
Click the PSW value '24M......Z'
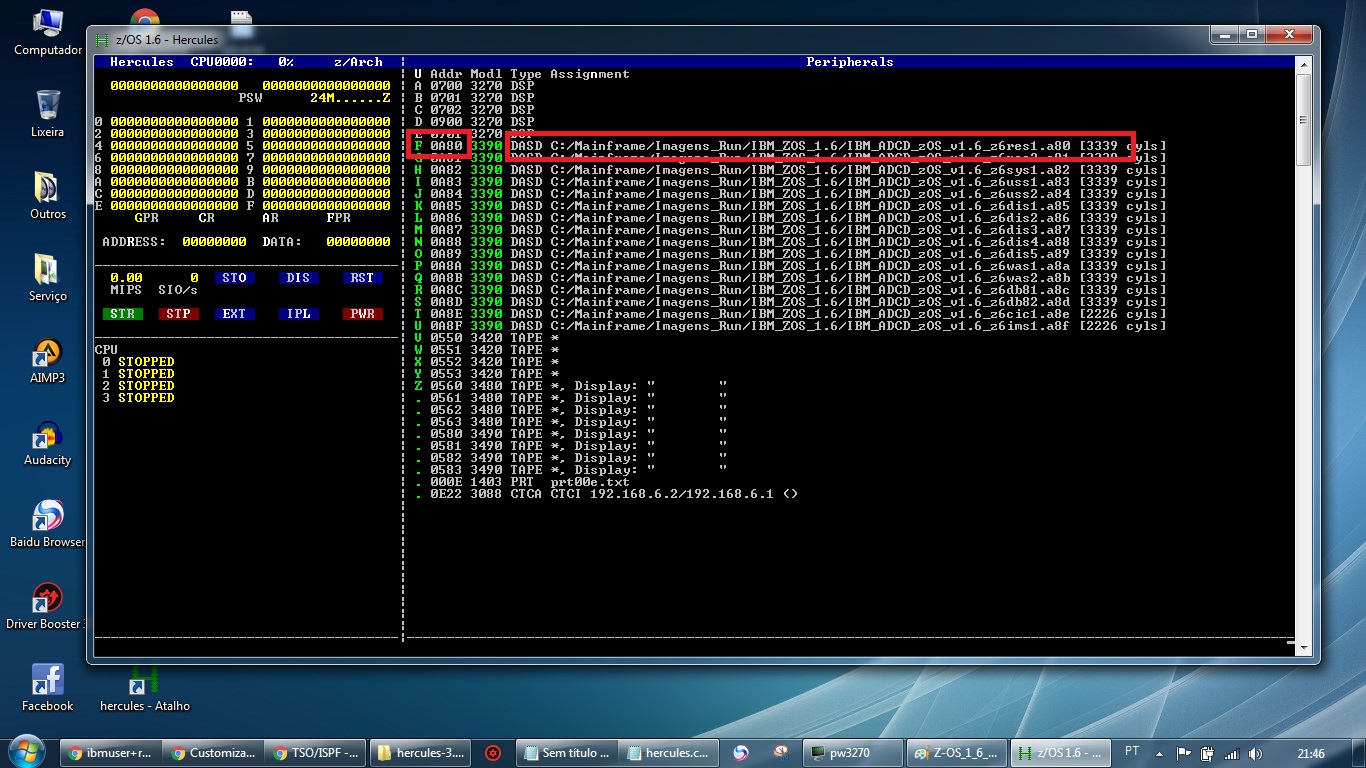point(350,98)
